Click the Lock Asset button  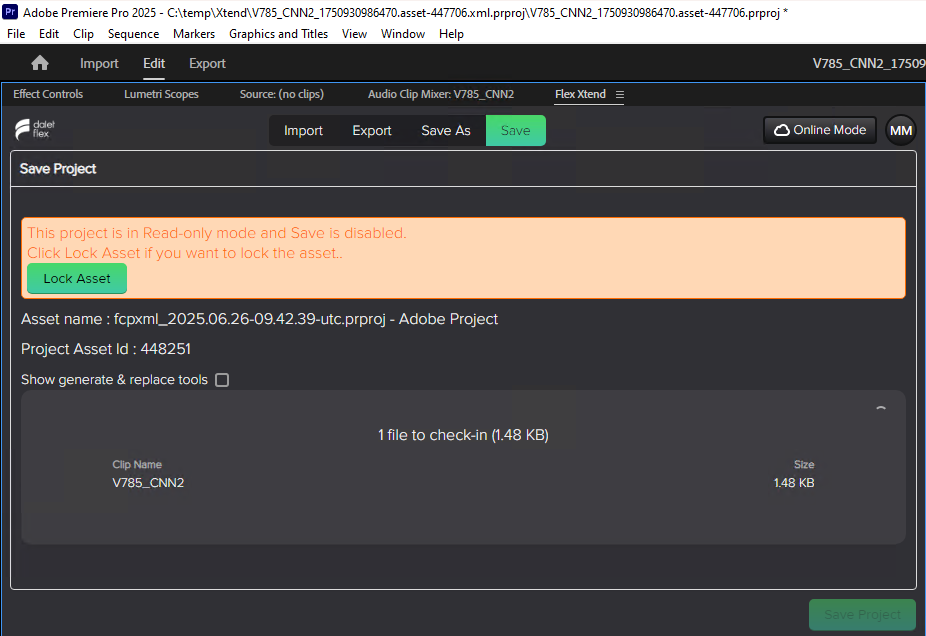click(77, 278)
